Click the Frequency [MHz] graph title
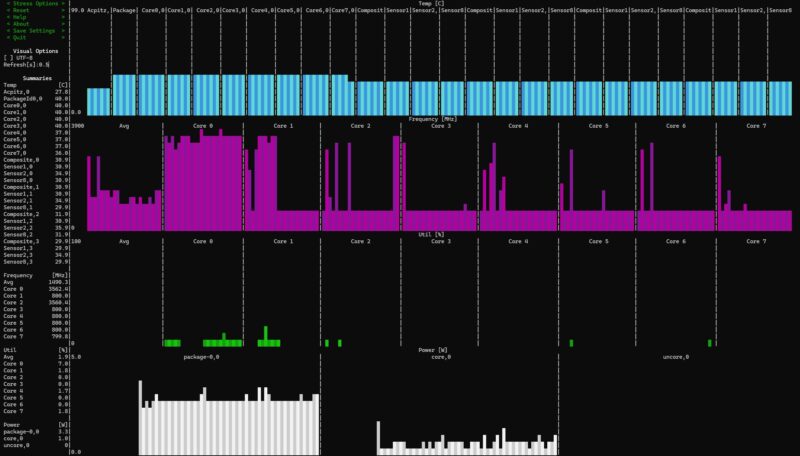The width and height of the screenshot is (800, 456). pyautogui.click(x=433, y=119)
